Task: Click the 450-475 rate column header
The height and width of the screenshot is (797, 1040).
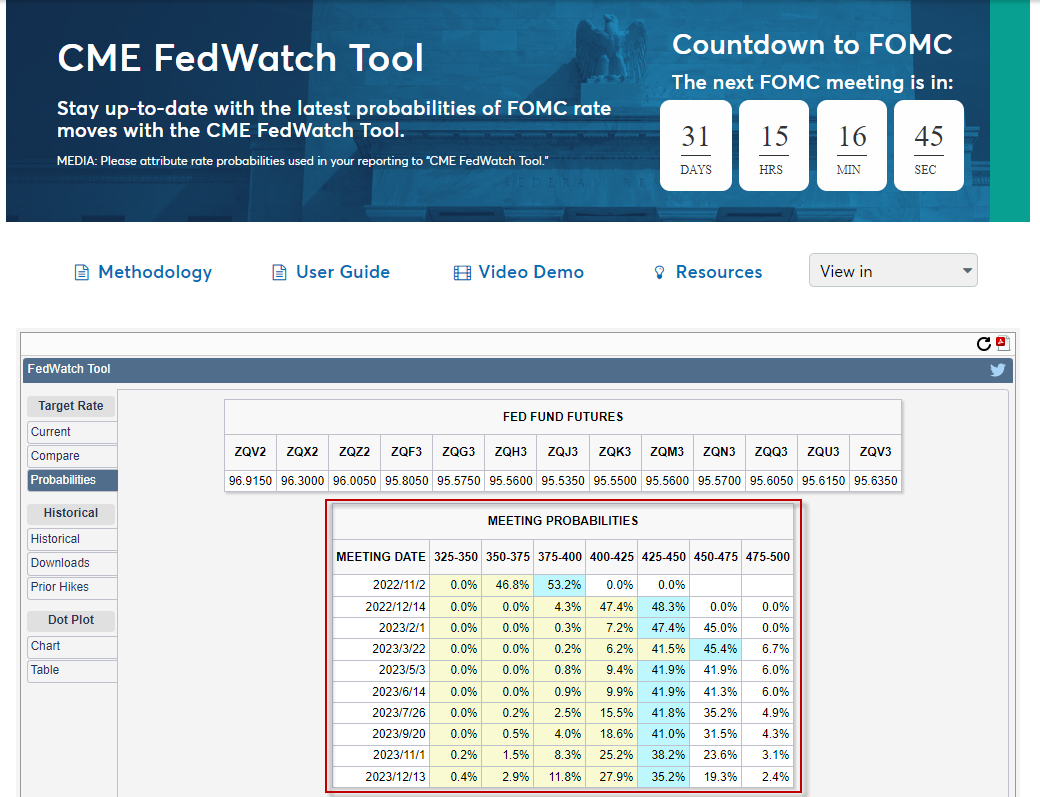Action: click(x=716, y=557)
